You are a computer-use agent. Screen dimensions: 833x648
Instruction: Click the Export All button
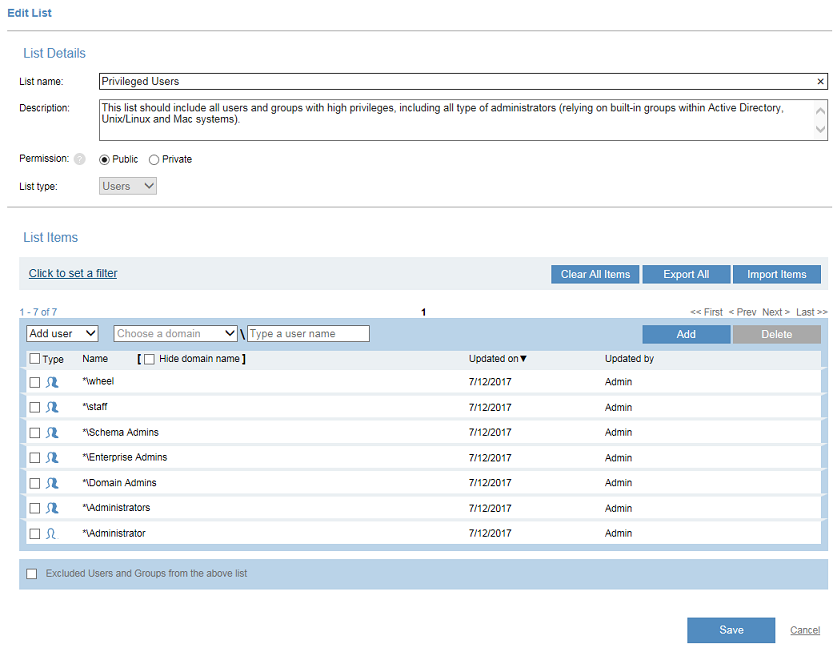coord(686,275)
